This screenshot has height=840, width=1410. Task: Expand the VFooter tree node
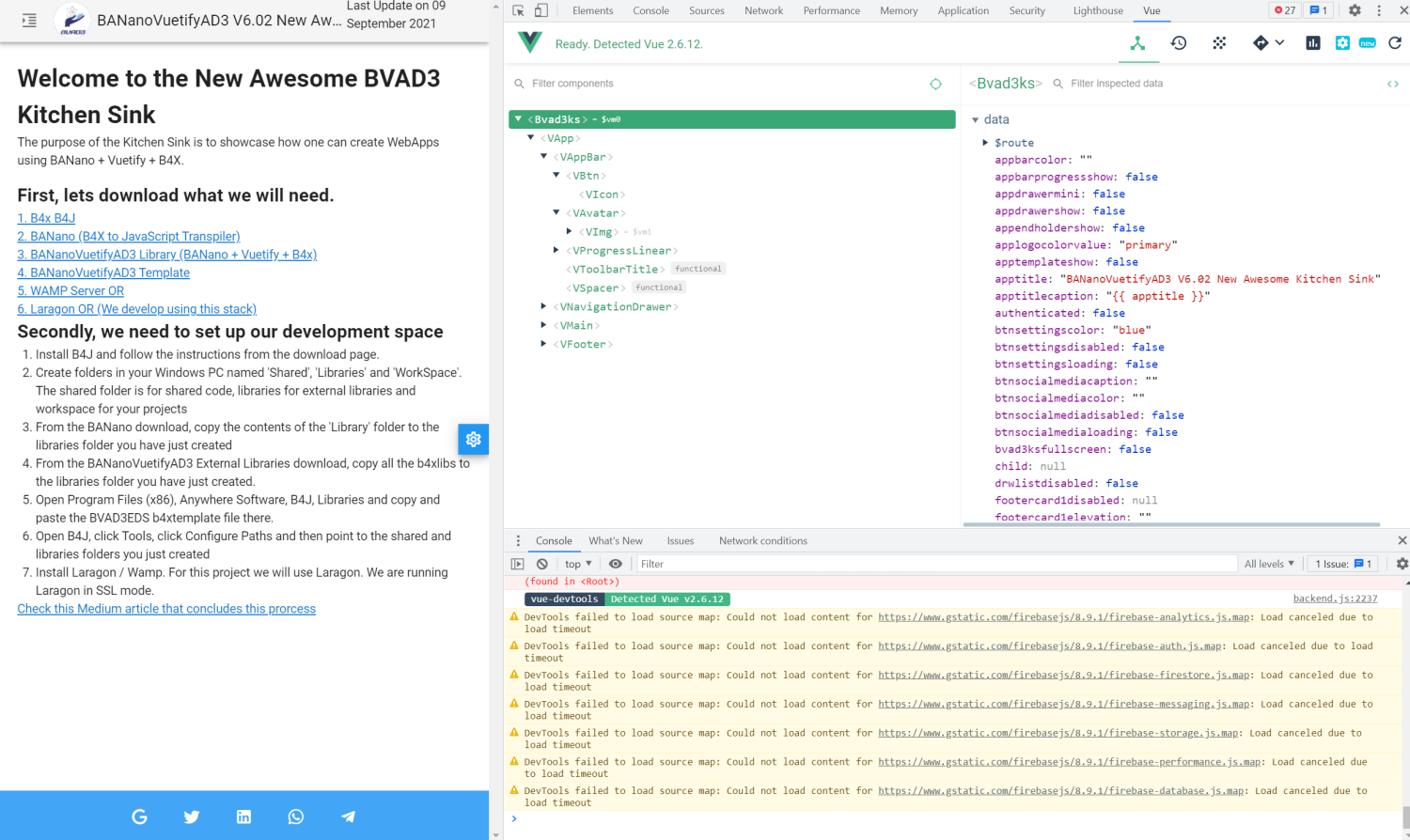pos(543,344)
